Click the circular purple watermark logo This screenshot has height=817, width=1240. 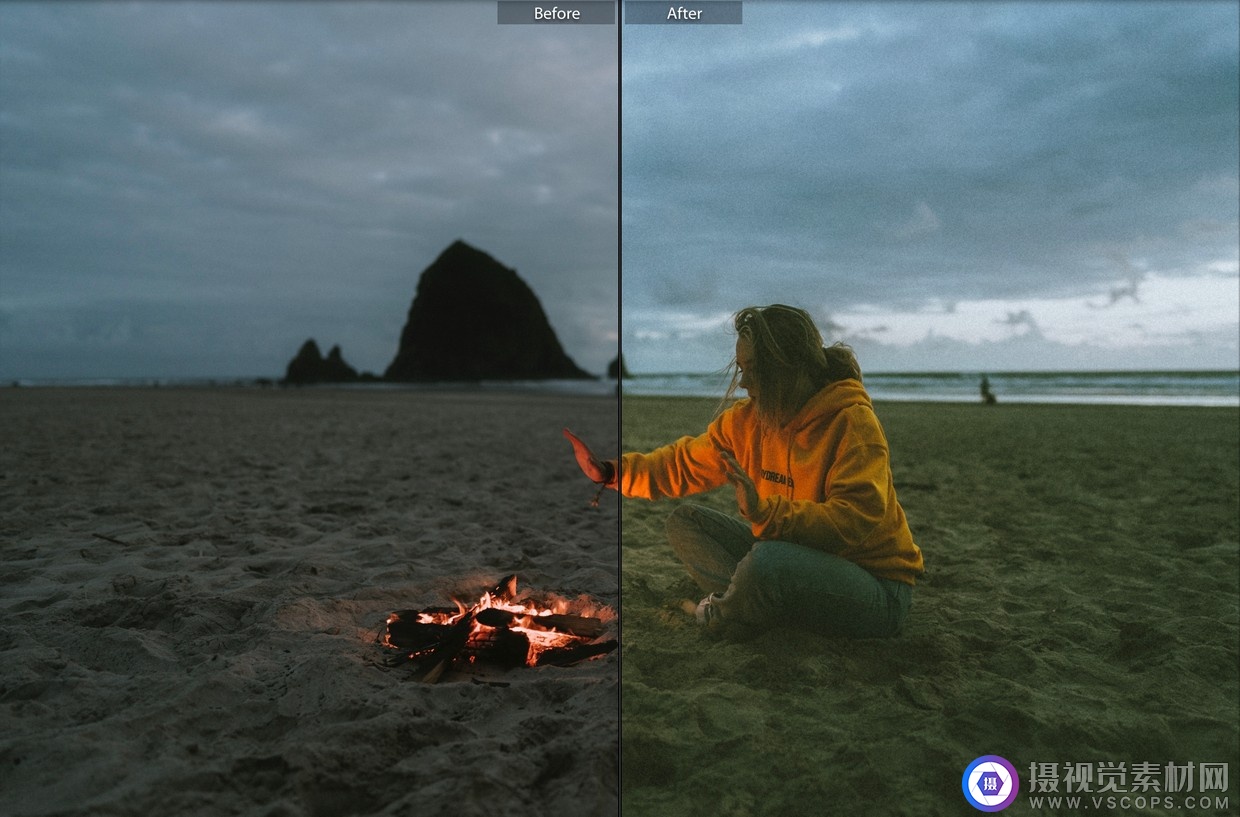coord(989,783)
